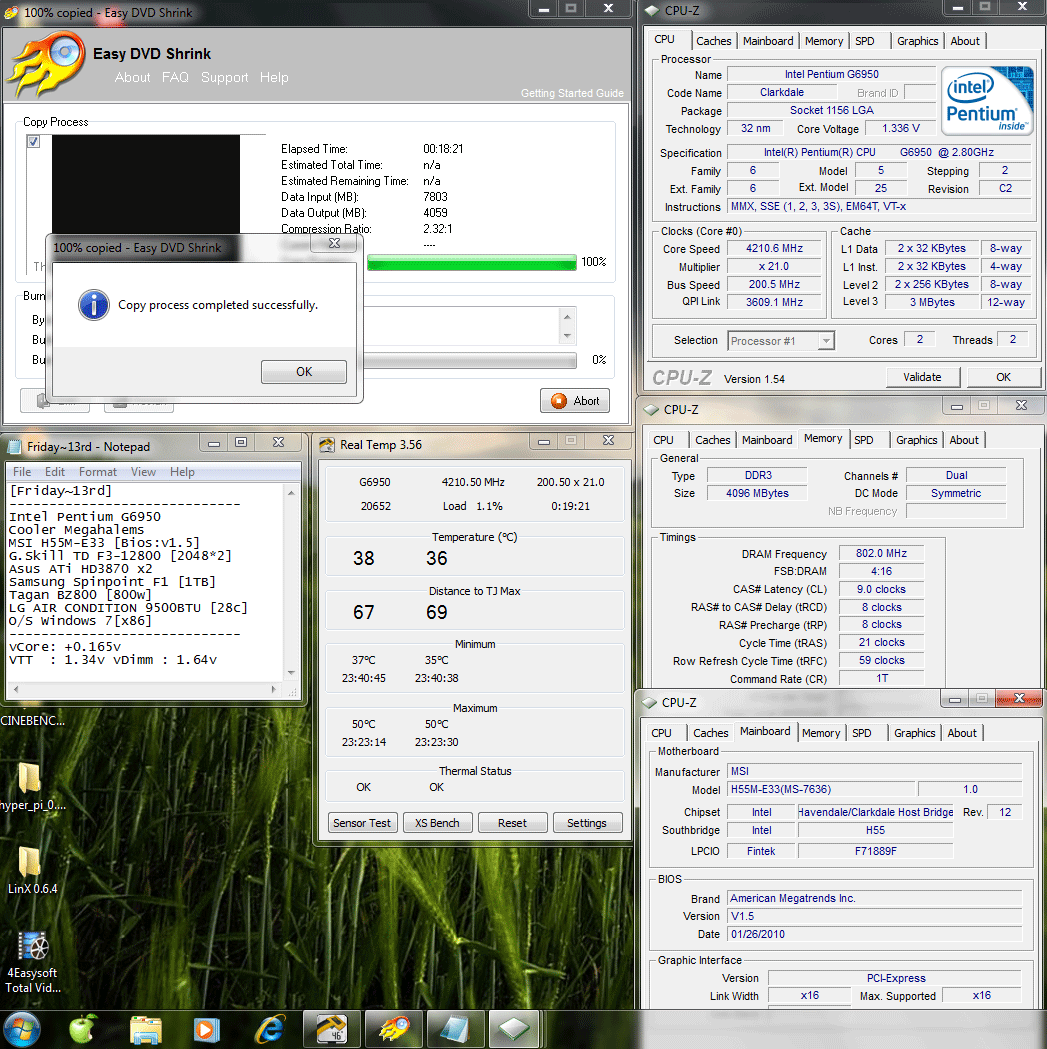Image resolution: width=1047 pixels, height=1049 pixels.
Task: Click the Intel Pentium G6950 name field
Action: tap(832, 74)
